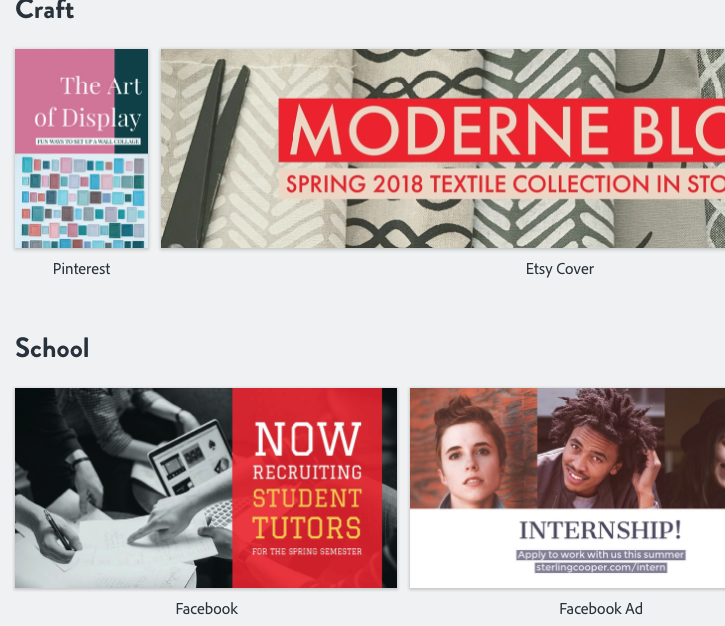Select the Facebook Ad caption

click(x=600, y=608)
